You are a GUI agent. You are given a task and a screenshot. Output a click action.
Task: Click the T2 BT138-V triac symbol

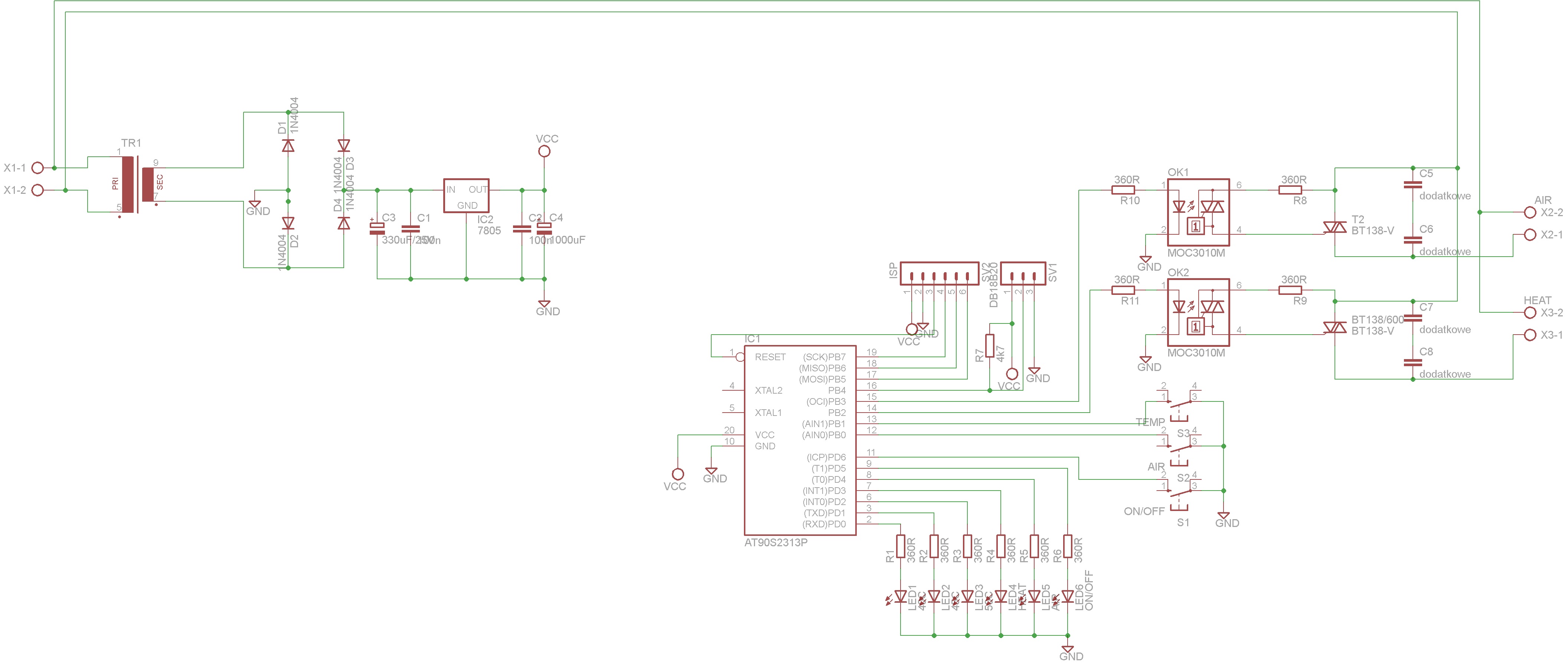pyautogui.click(x=1335, y=227)
